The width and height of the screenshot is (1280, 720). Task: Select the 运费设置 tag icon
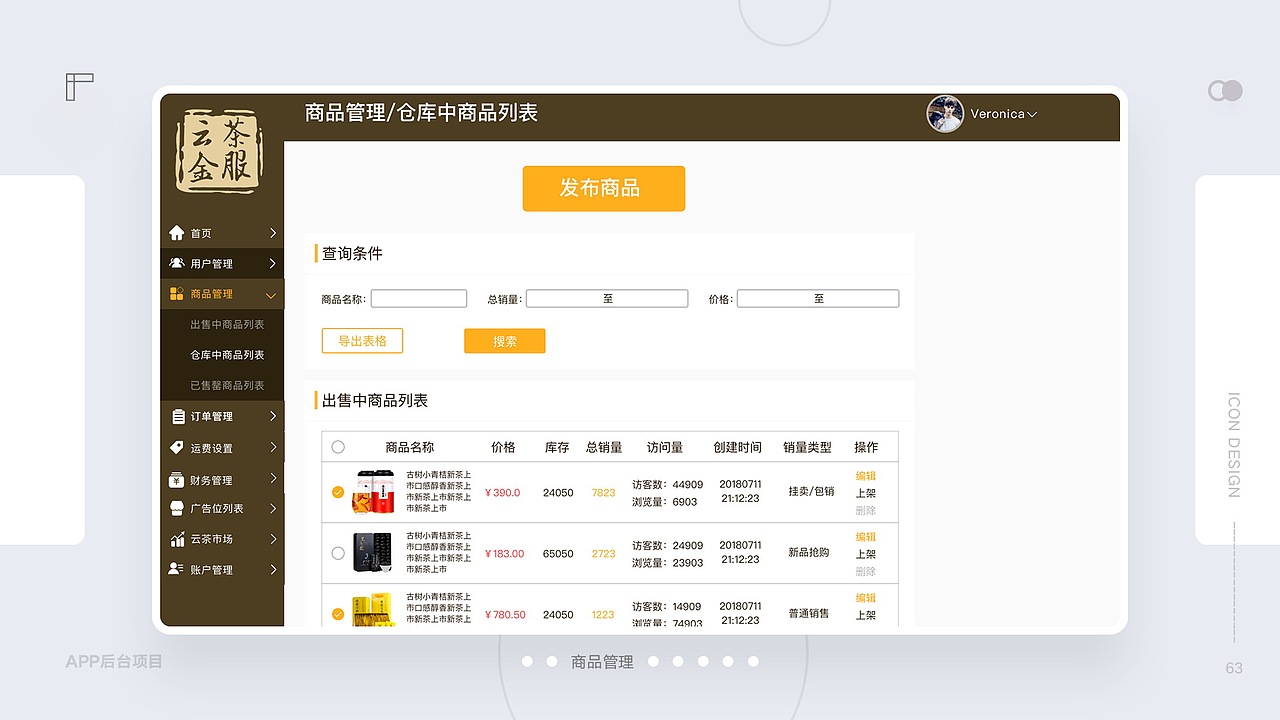(175, 447)
